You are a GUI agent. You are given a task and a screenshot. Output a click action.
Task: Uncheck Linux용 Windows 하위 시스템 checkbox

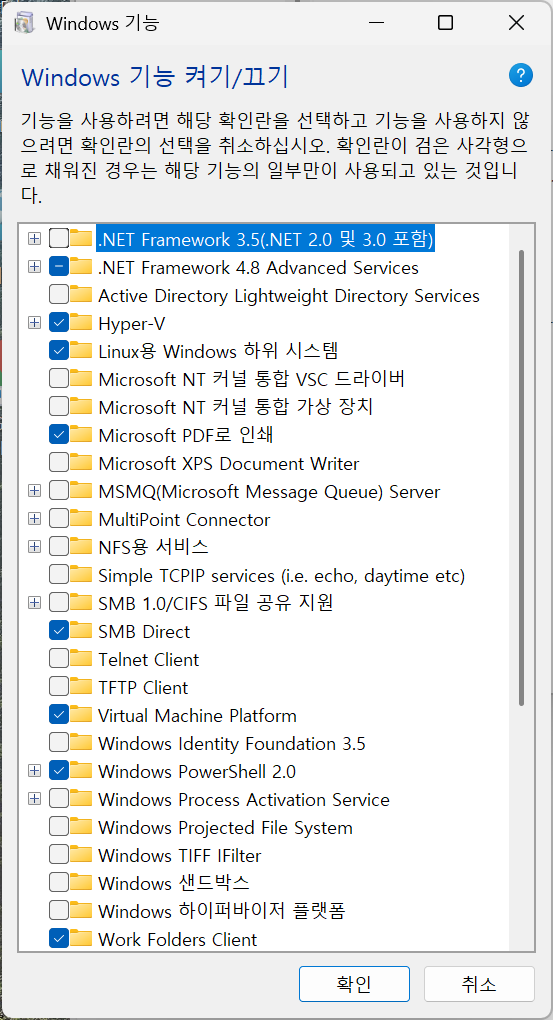pyautogui.click(x=59, y=351)
